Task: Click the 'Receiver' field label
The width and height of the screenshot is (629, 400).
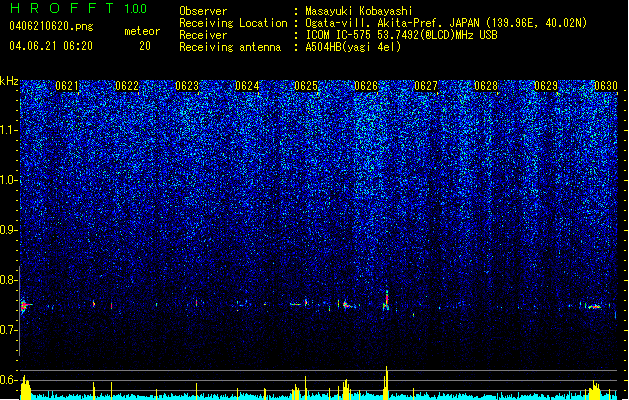Action: pyautogui.click(x=203, y=35)
